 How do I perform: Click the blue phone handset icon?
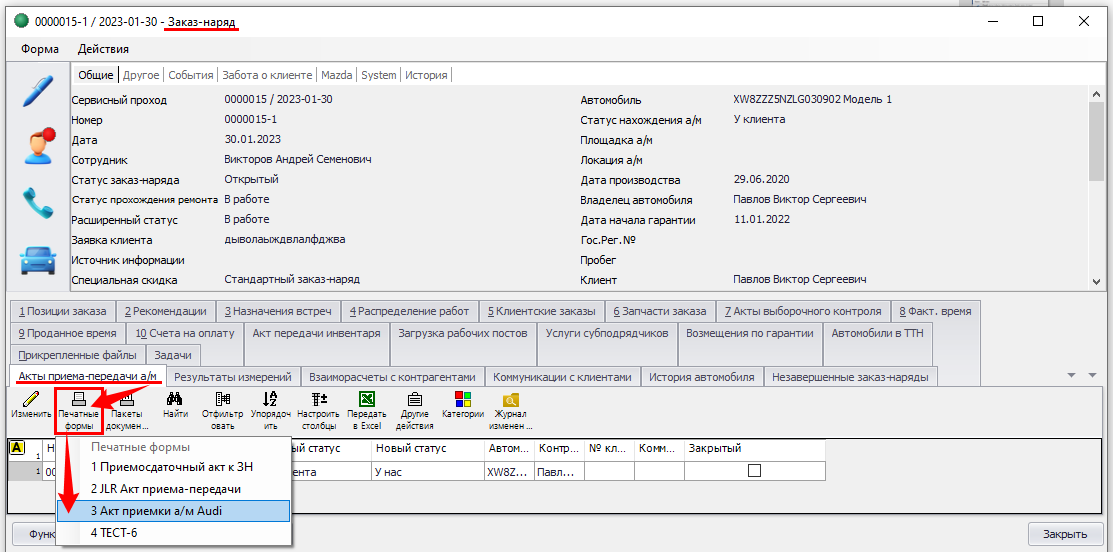click(x=37, y=204)
